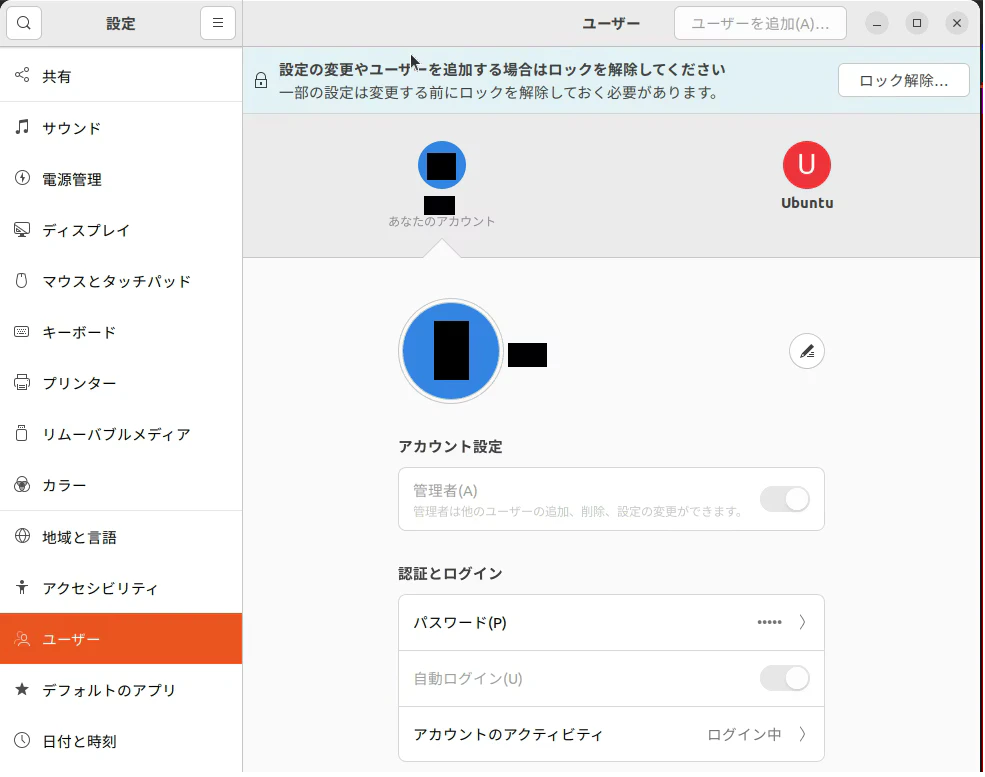Click the ユーザーを追加(A)... button
Image resolution: width=985 pixels, height=777 pixels.
pyautogui.click(x=760, y=23)
